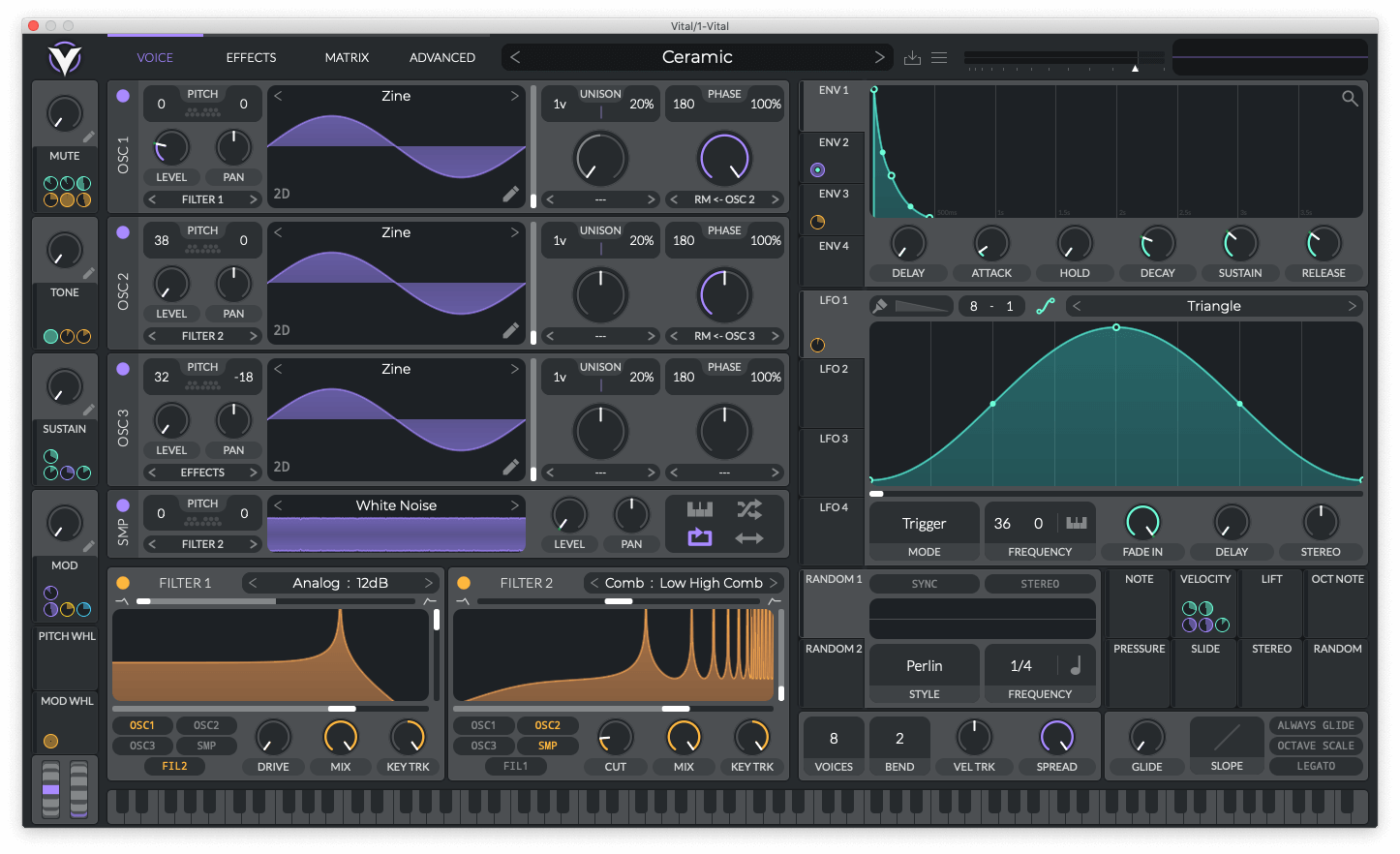Image resolution: width=1400 pixels, height=854 pixels.
Task: Click the magnifier icon in ENV 1 display
Action: pos(1350,98)
